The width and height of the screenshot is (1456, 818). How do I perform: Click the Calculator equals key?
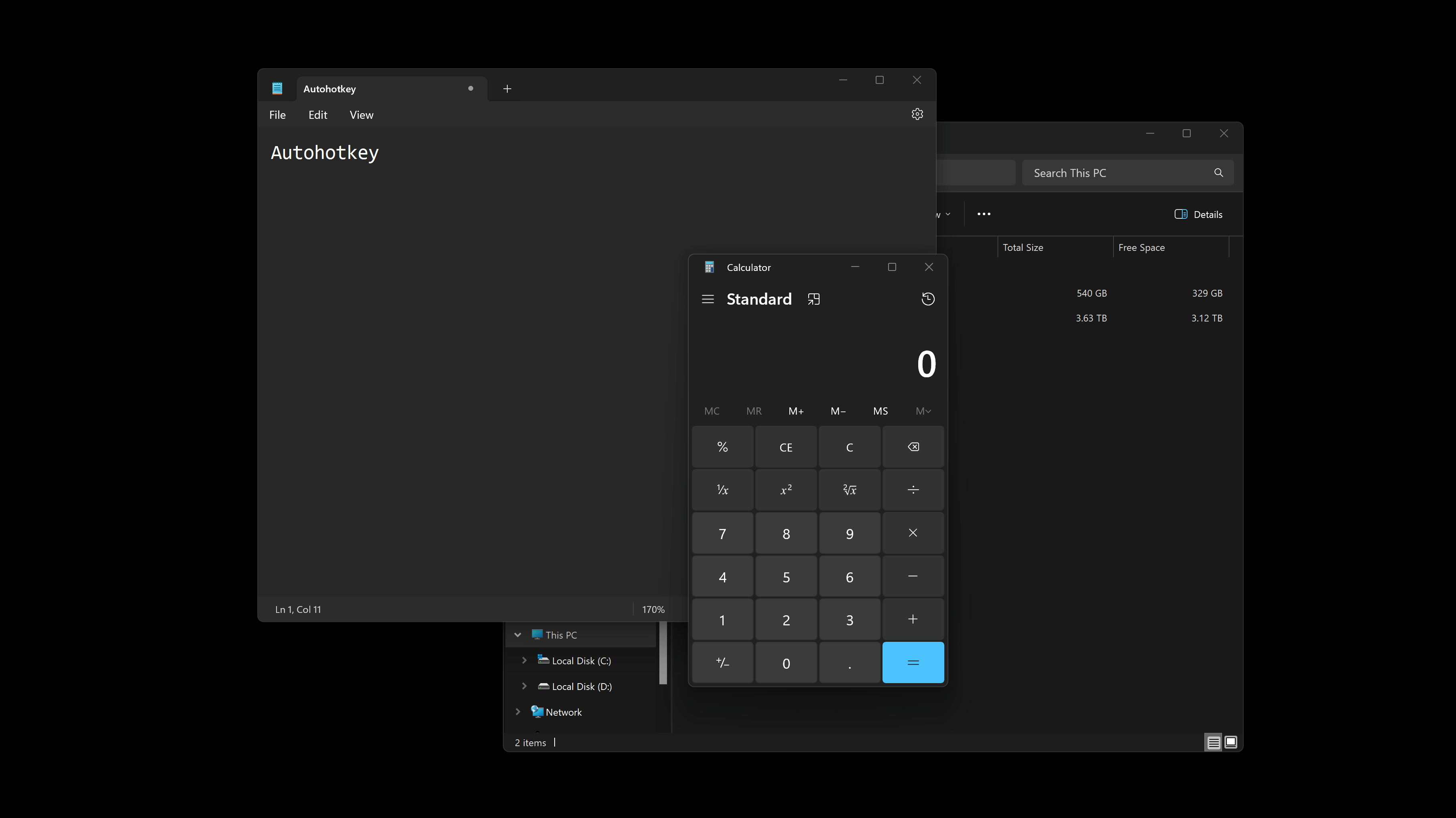(x=913, y=663)
